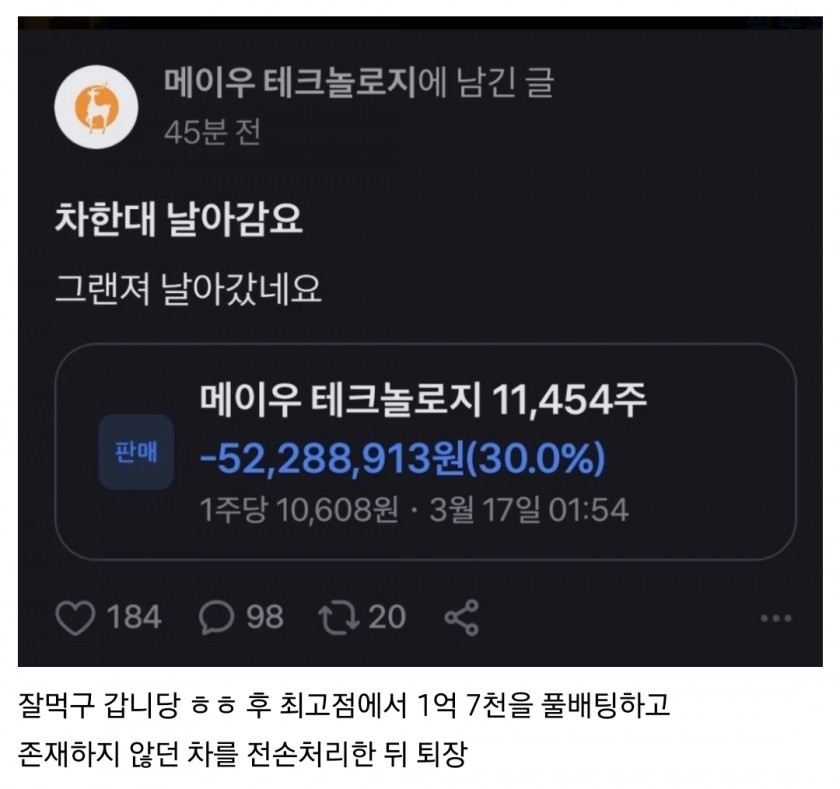Share the post via share icon
Image resolution: width=840 pixels, height=789 pixels.
point(461,617)
